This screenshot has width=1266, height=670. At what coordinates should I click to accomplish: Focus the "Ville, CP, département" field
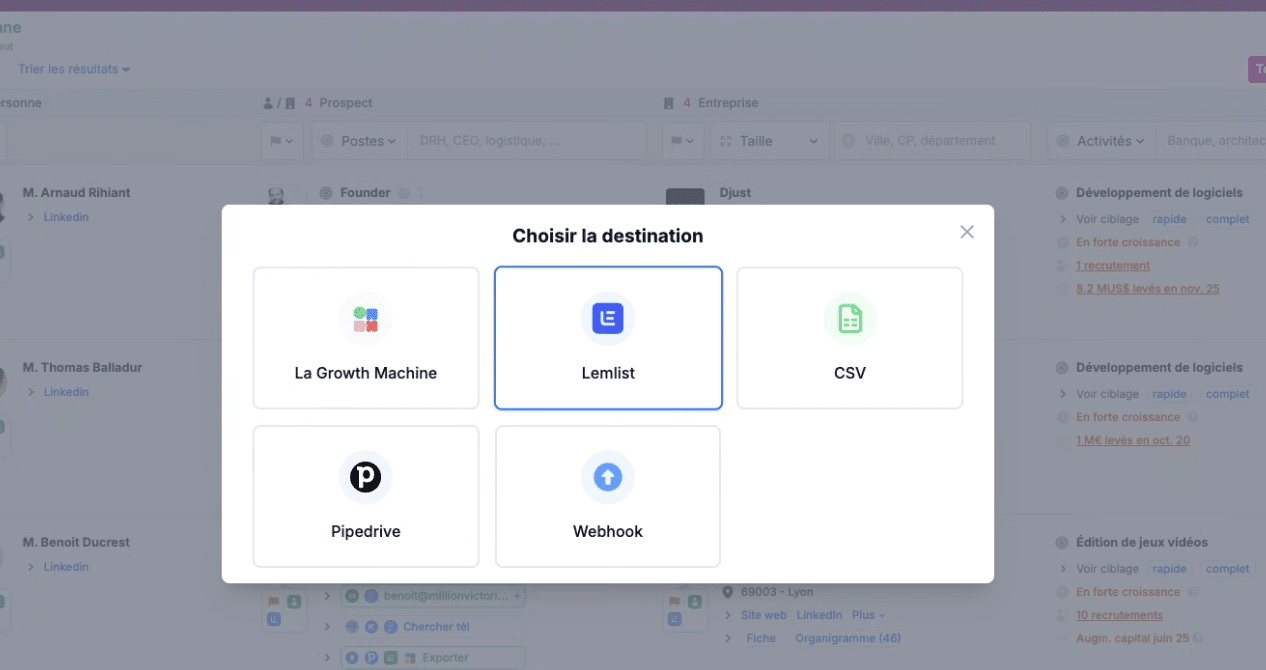[x=931, y=141]
